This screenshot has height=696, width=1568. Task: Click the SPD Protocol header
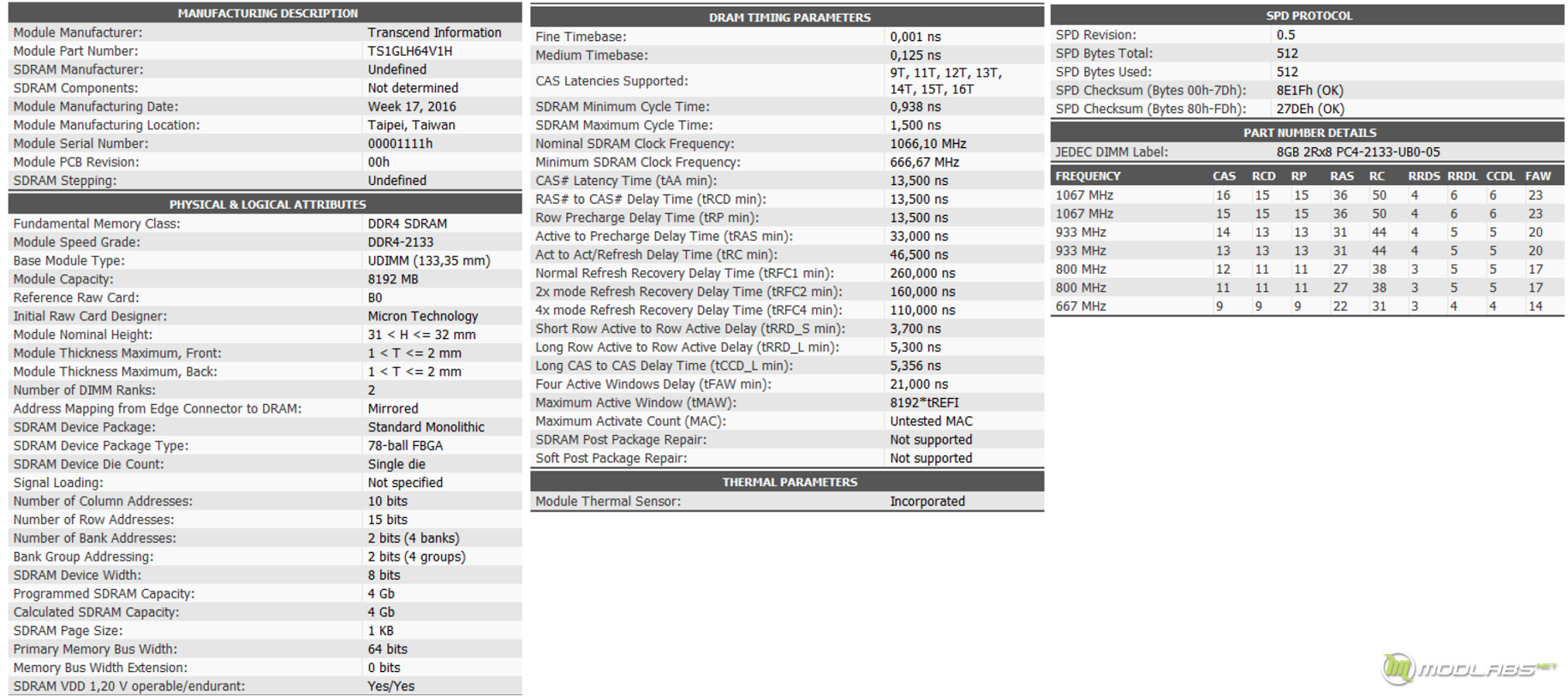[1309, 15]
